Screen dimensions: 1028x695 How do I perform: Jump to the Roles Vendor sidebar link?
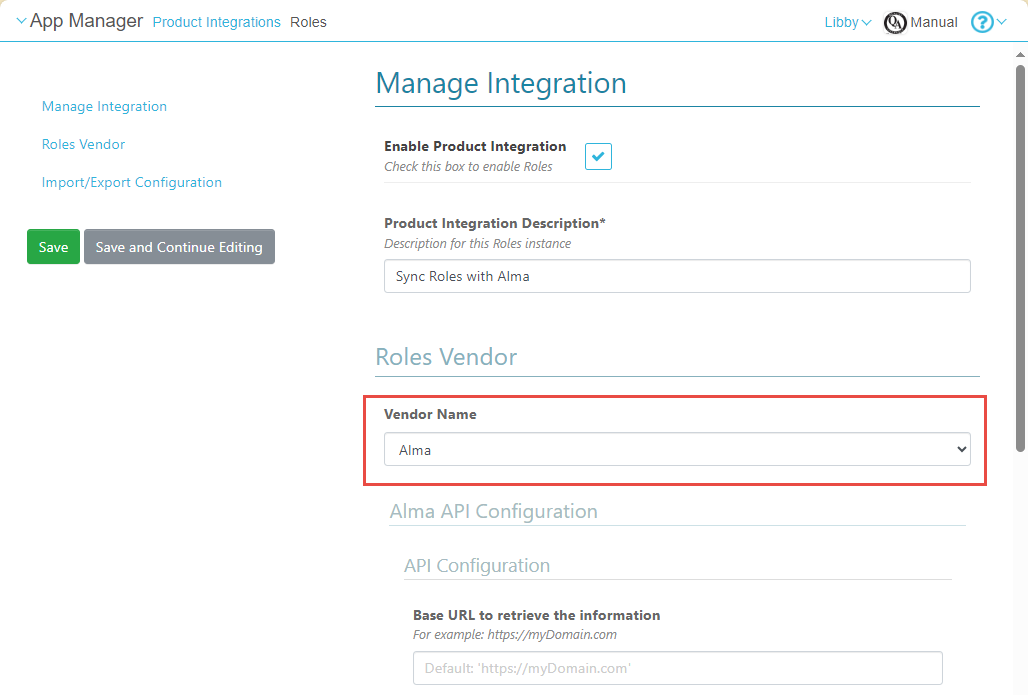[83, 144]
